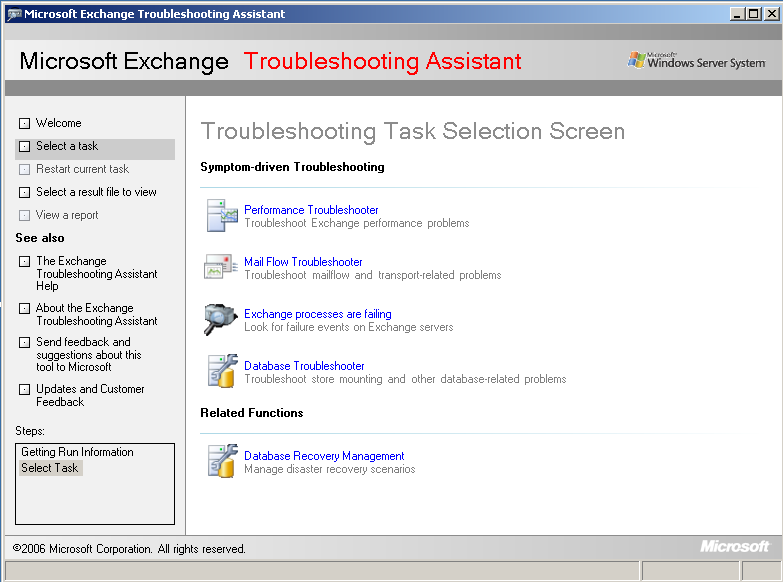Viewport: 783px width, 582px height.
Task: Click the bullet icon beside Select a result file
Action: (24, 192)
